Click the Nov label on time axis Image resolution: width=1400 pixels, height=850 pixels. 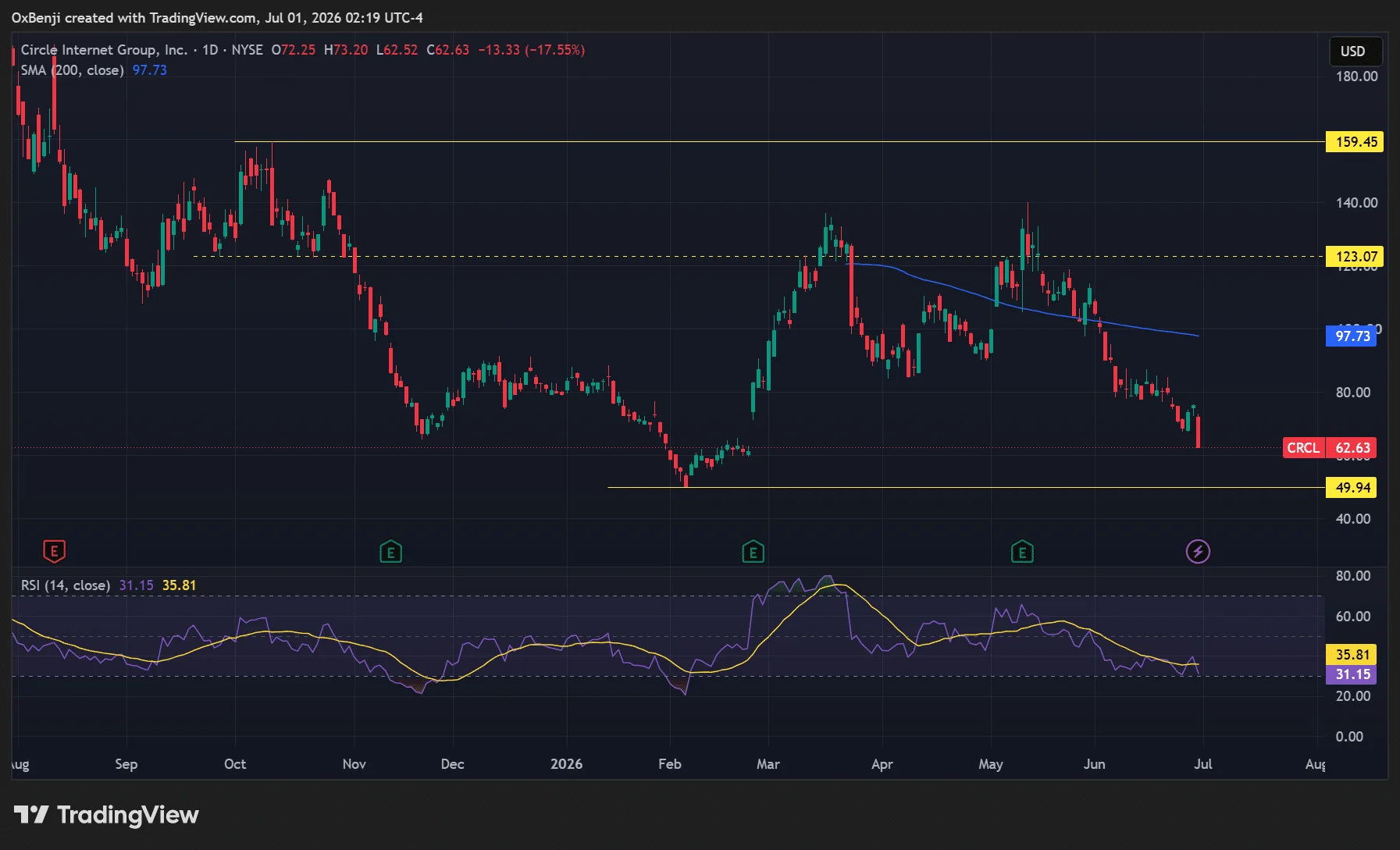click(354, 764)
